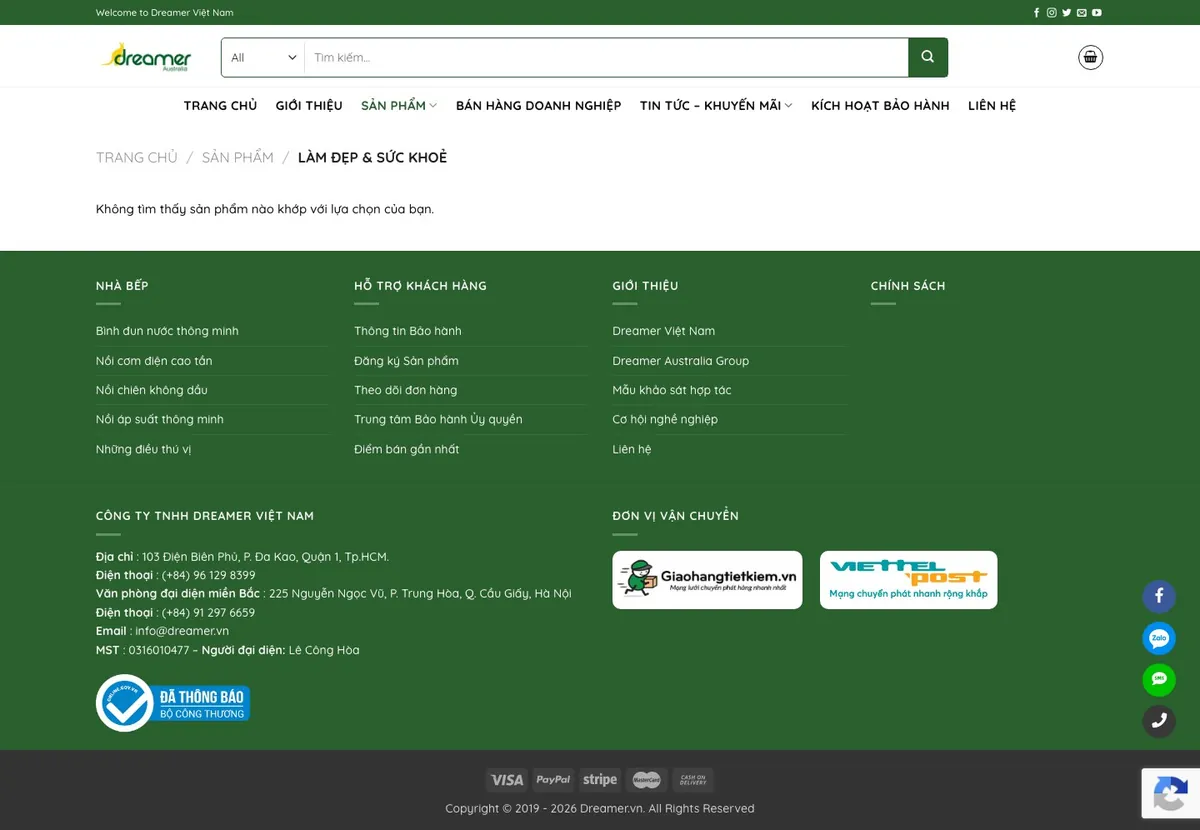
Task: Click the PayPal payment icon
Action: tap(553, 780)
